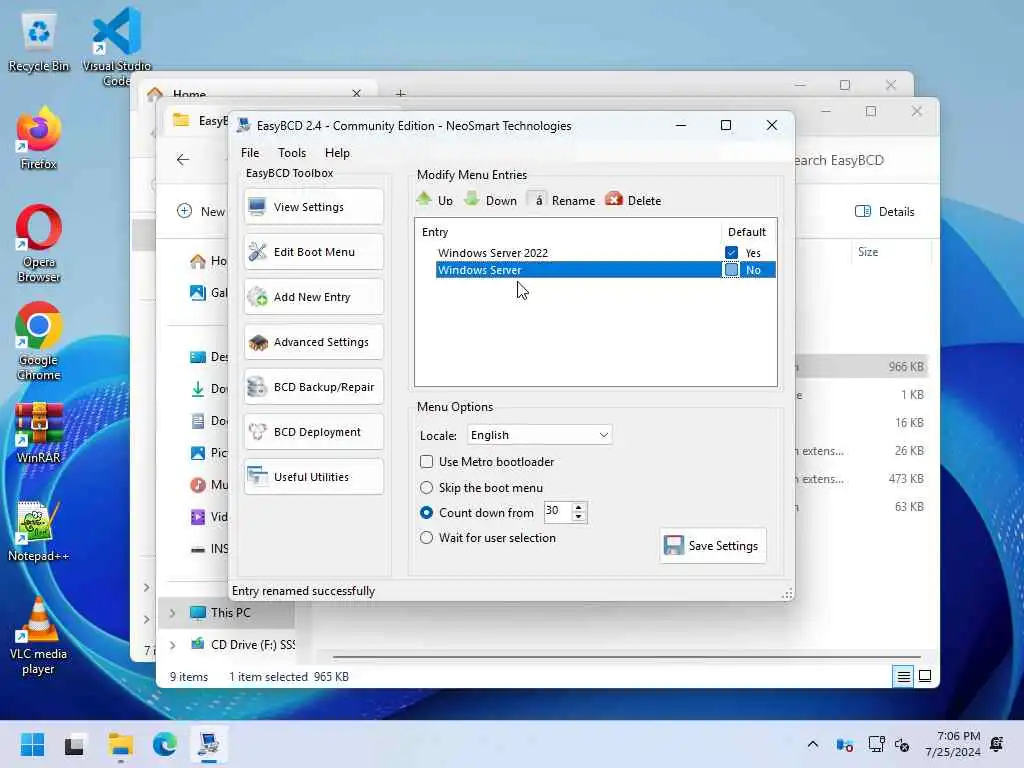Screen dimensions: 1024x768
Task: Toggle Details pane in File Explorer
Action: (x=885, y=212)
